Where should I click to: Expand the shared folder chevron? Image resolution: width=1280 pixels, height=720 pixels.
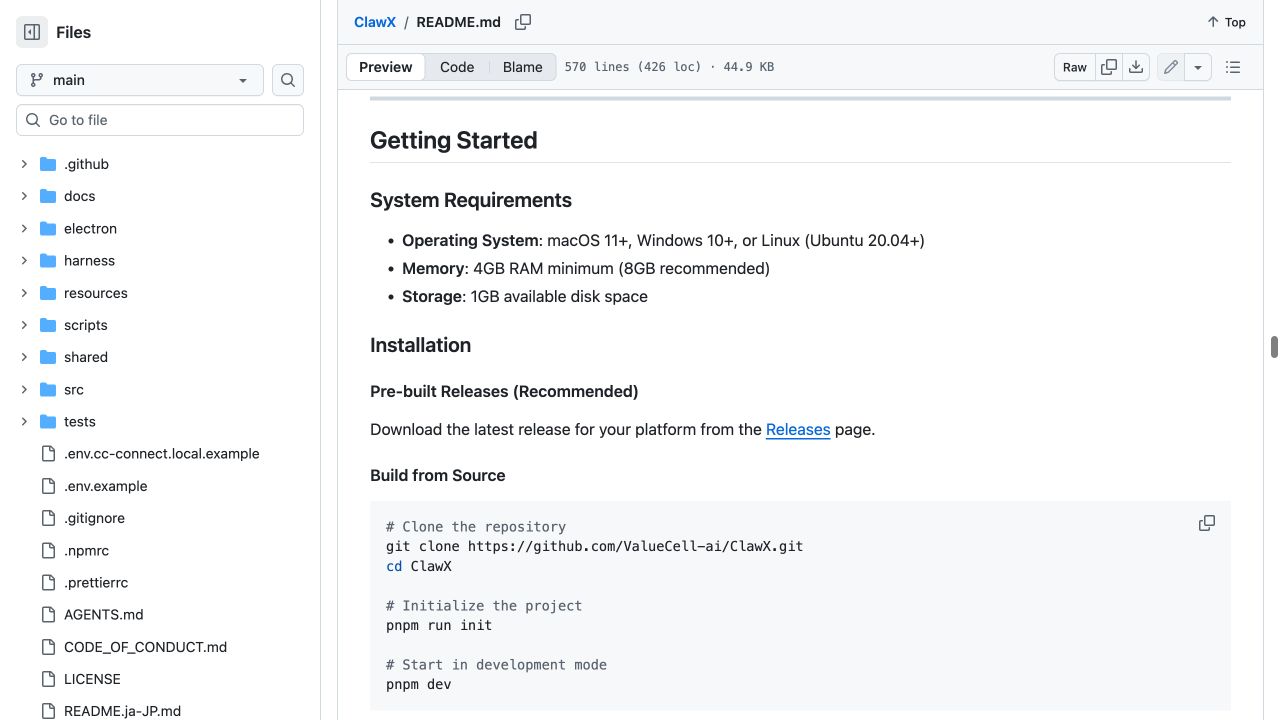(x=24, y=357)
